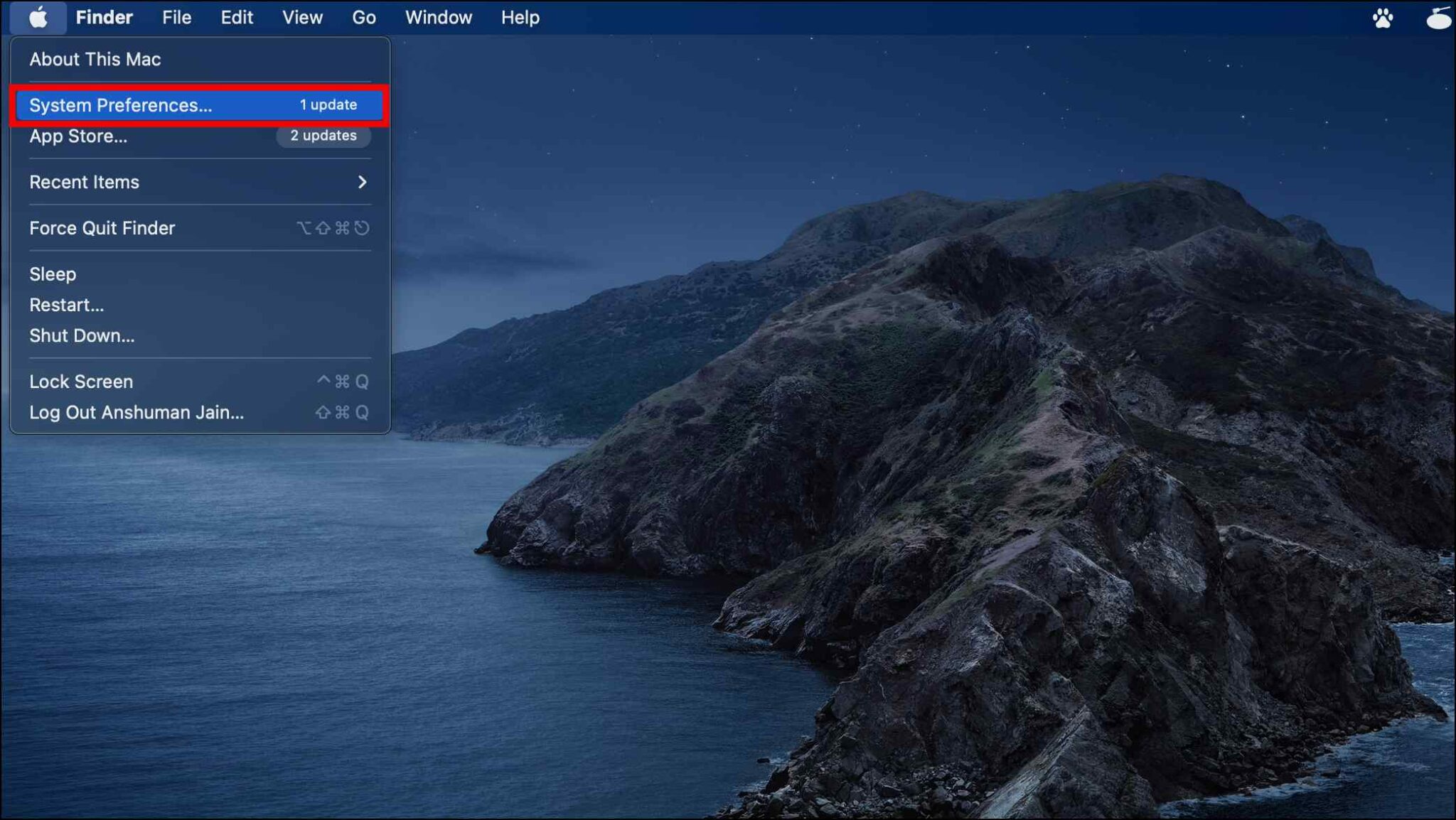Open the Finder menu
The image size is (1456, 820).
tap(104, 17)
